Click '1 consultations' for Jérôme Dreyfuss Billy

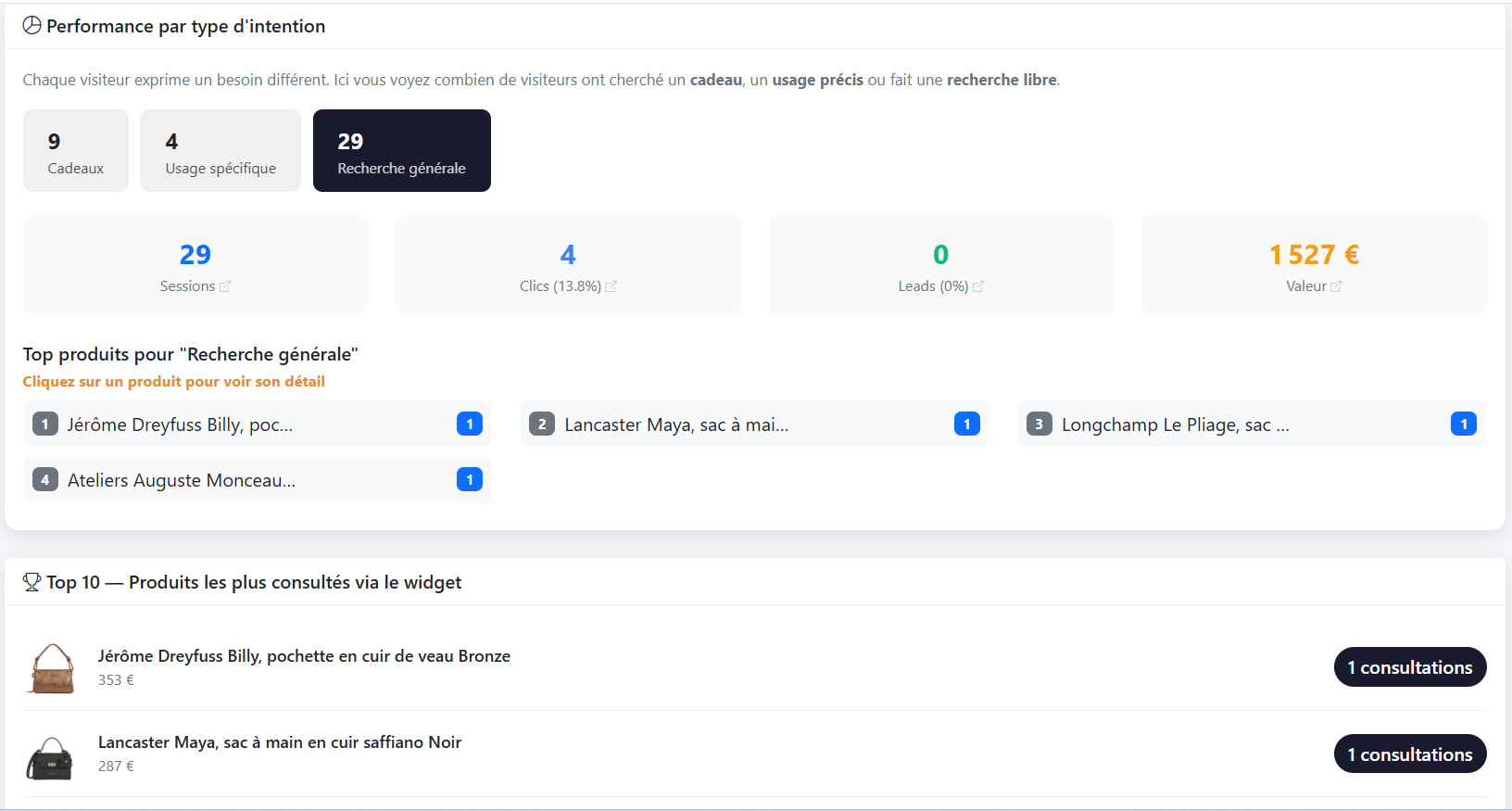[1409, 666]
